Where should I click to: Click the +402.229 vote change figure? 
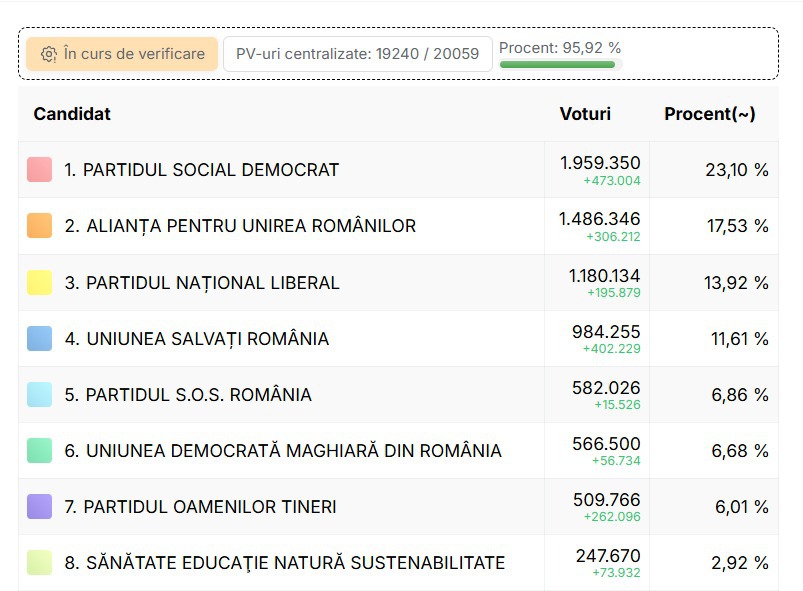tap(611, 349)
